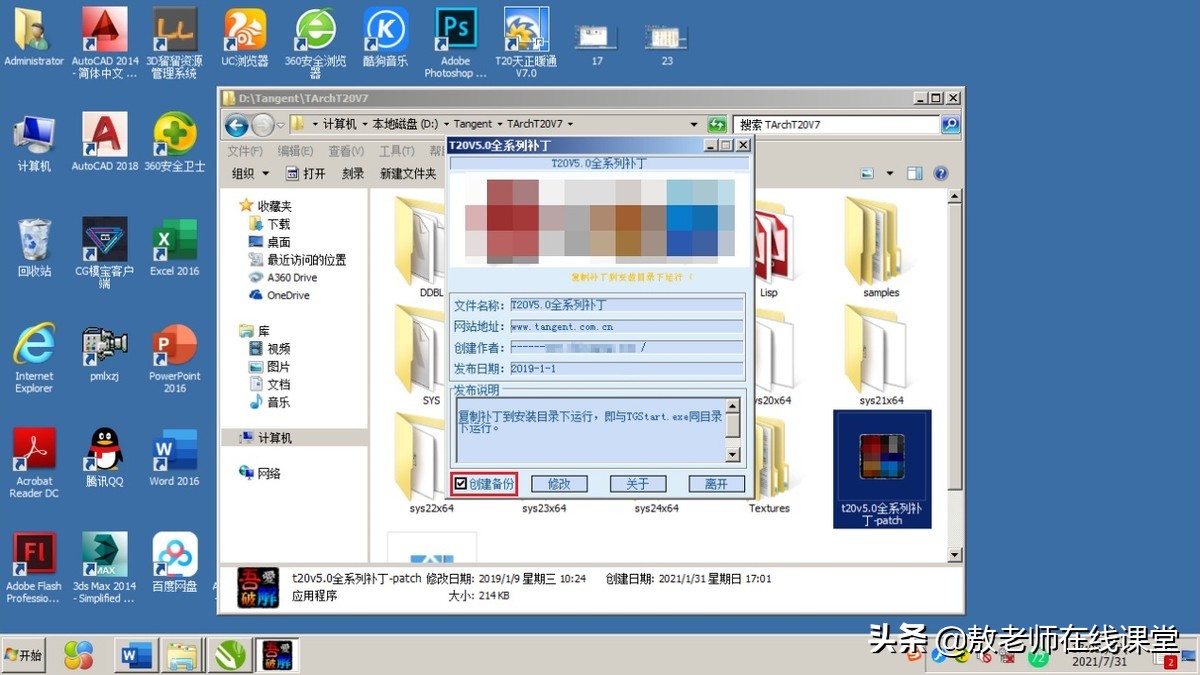The width and height of the screenshot is (1200, 675).
Task: Open the 酷狗音乐 desktop shortcut
Action: point(385,30)
